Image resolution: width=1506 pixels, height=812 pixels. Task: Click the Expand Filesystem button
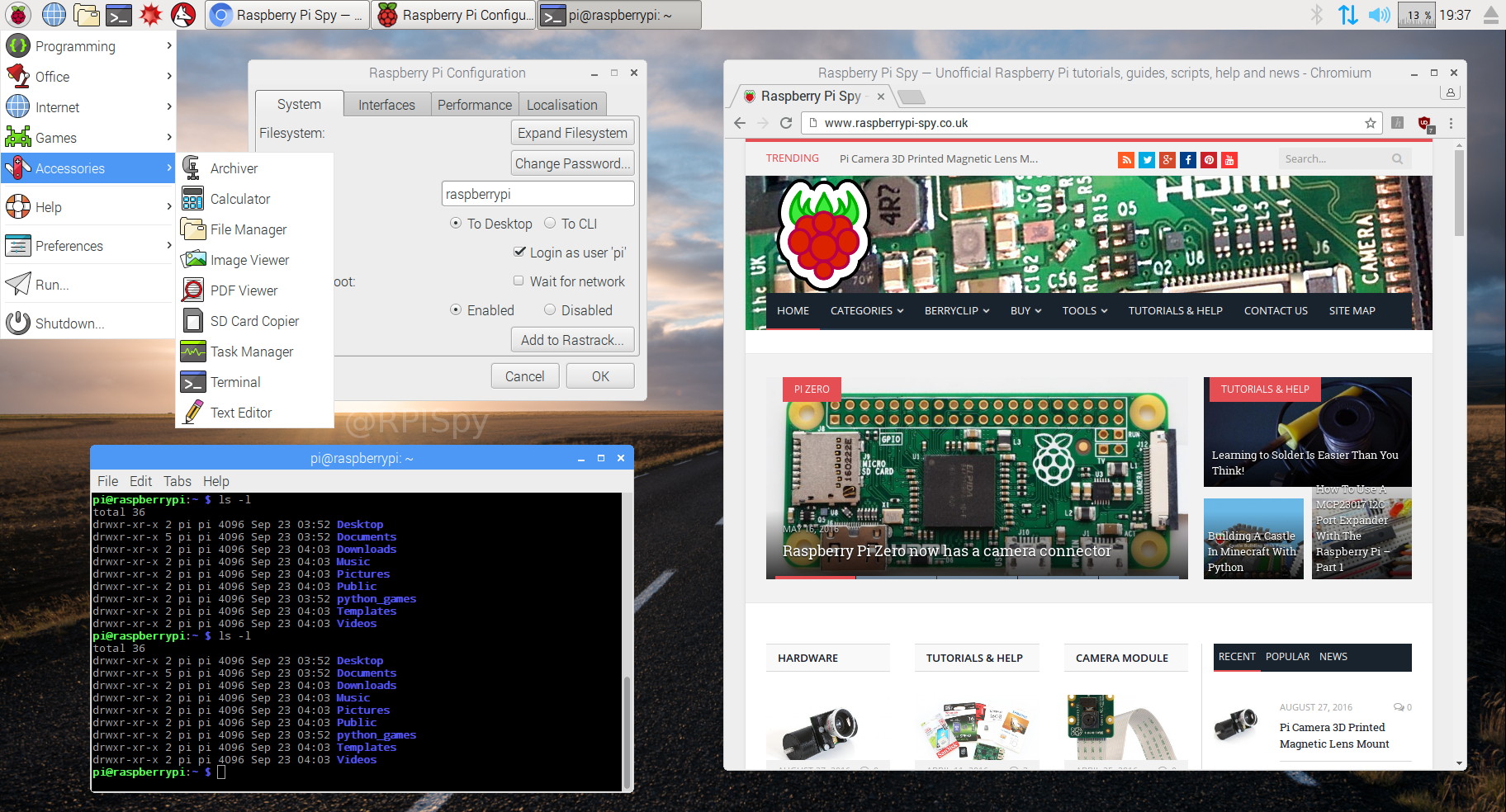[x=572, y=133]
